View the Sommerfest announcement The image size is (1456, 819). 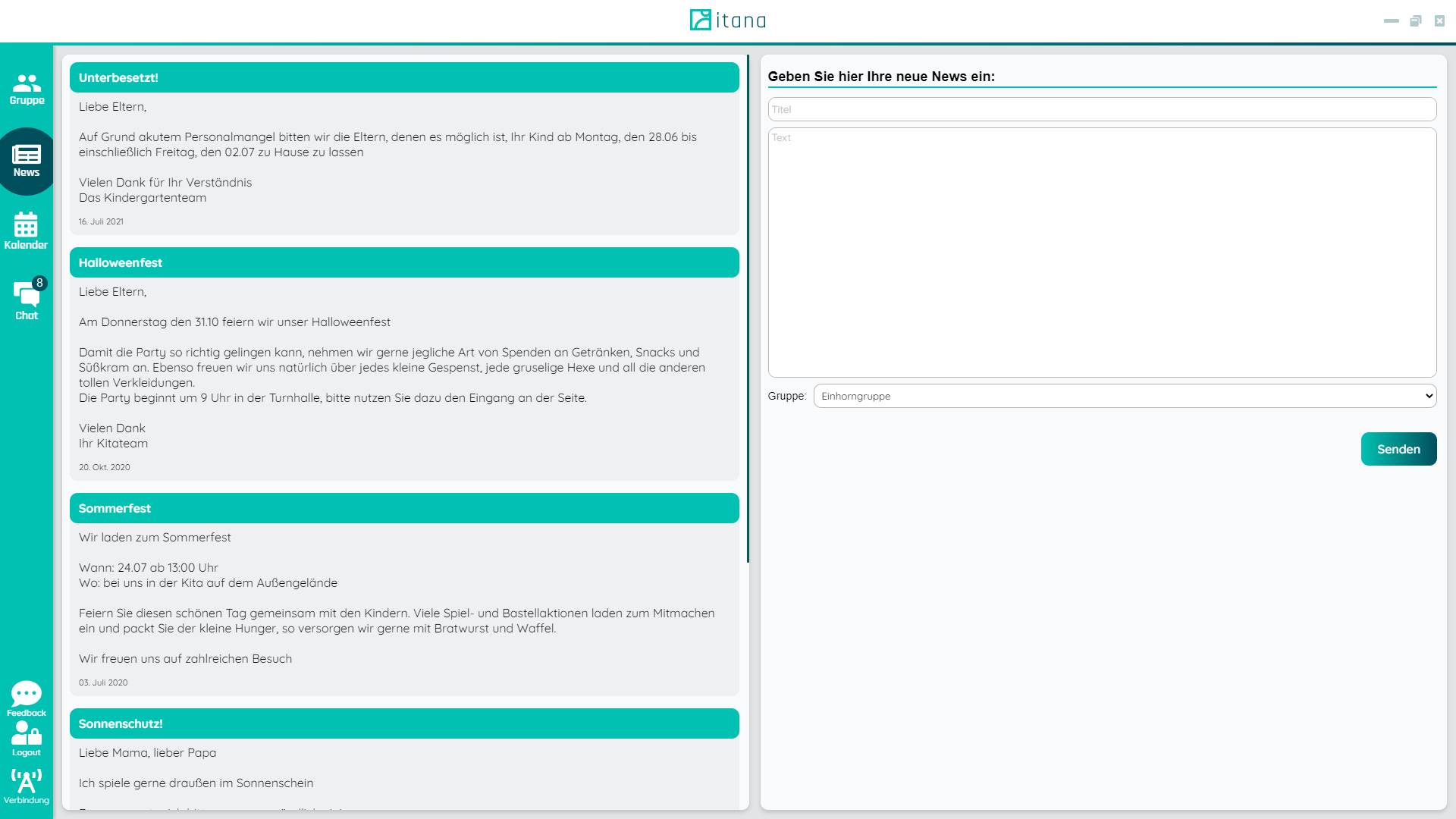(404, 508)
